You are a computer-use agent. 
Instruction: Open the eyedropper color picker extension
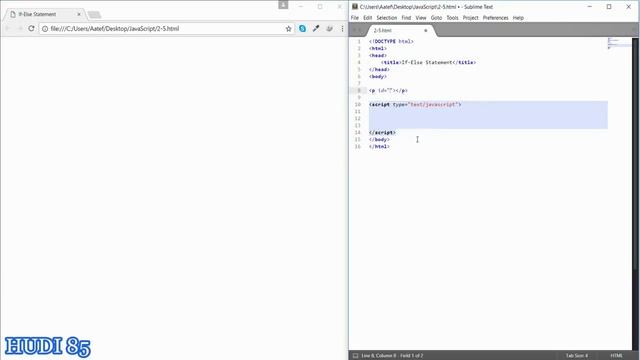[316, 29]
